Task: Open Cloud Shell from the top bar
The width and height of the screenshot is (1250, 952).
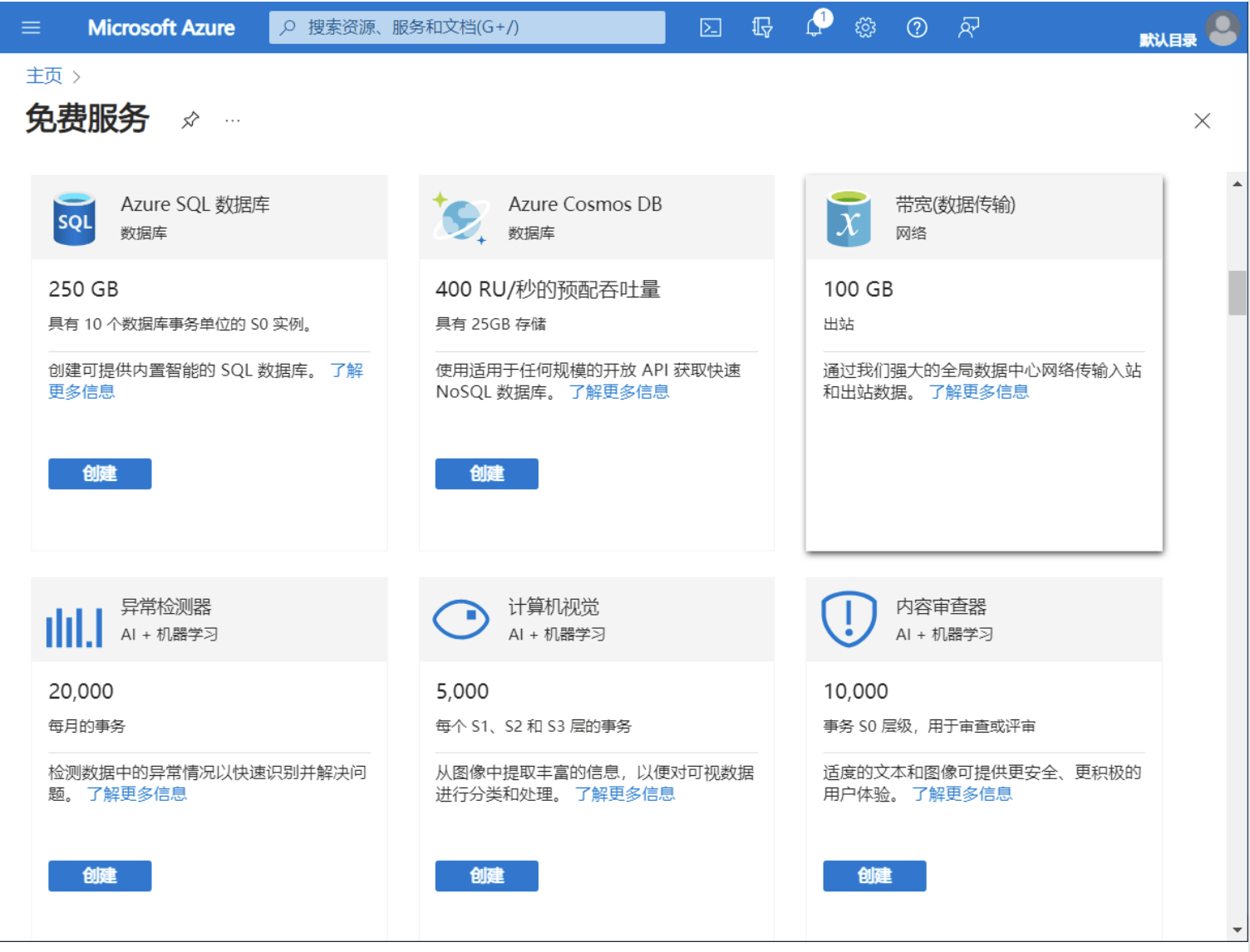Action: [711, 27]
